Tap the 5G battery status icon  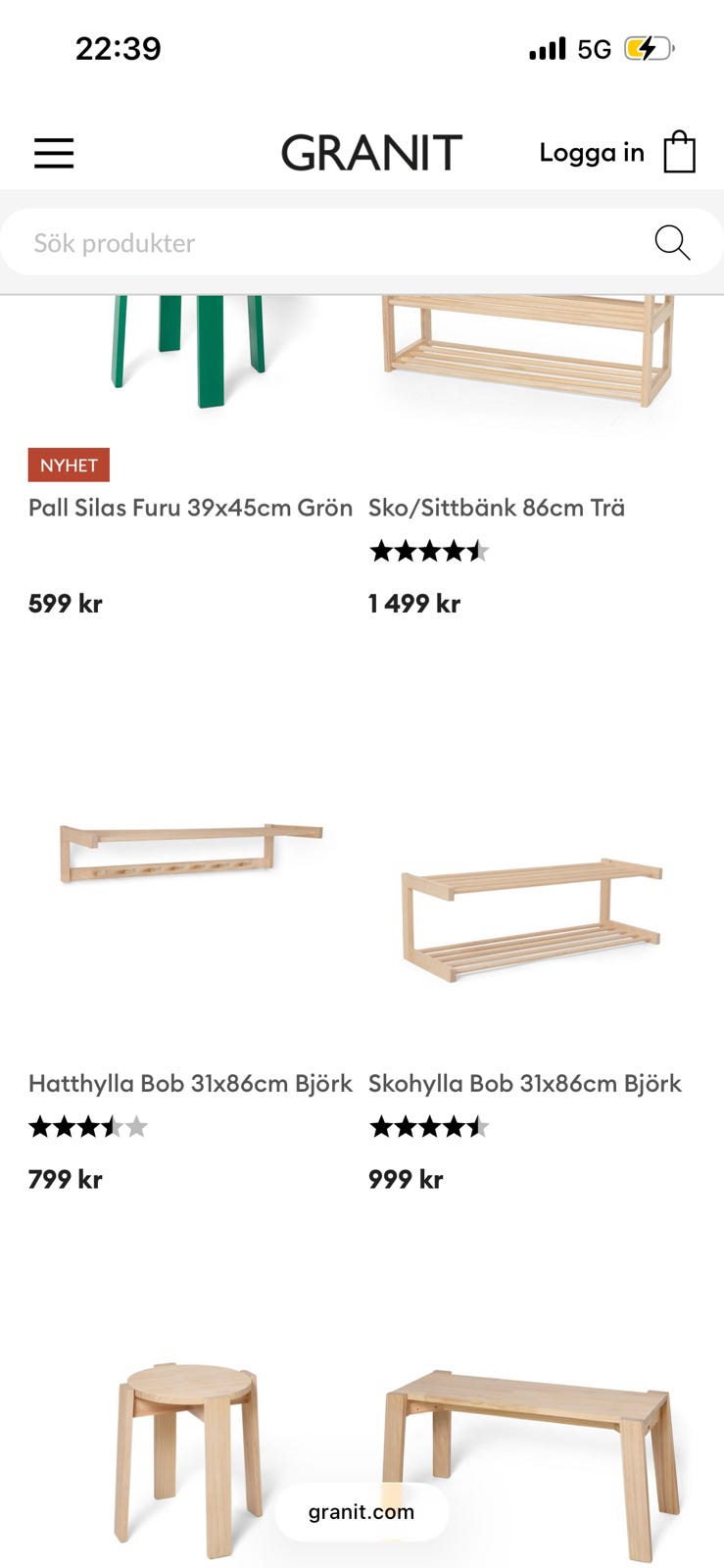tap(649, 49)
